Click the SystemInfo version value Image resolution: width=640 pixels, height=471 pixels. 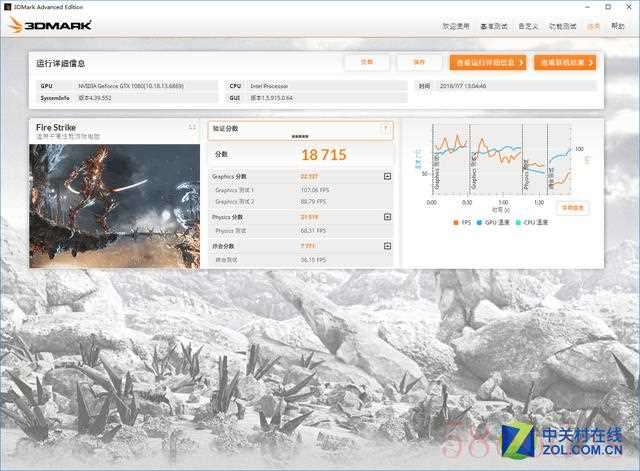coord(95,98)
